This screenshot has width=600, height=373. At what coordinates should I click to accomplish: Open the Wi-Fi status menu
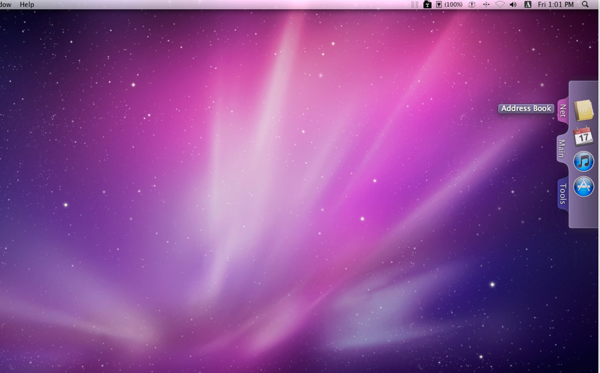(500, 5)
